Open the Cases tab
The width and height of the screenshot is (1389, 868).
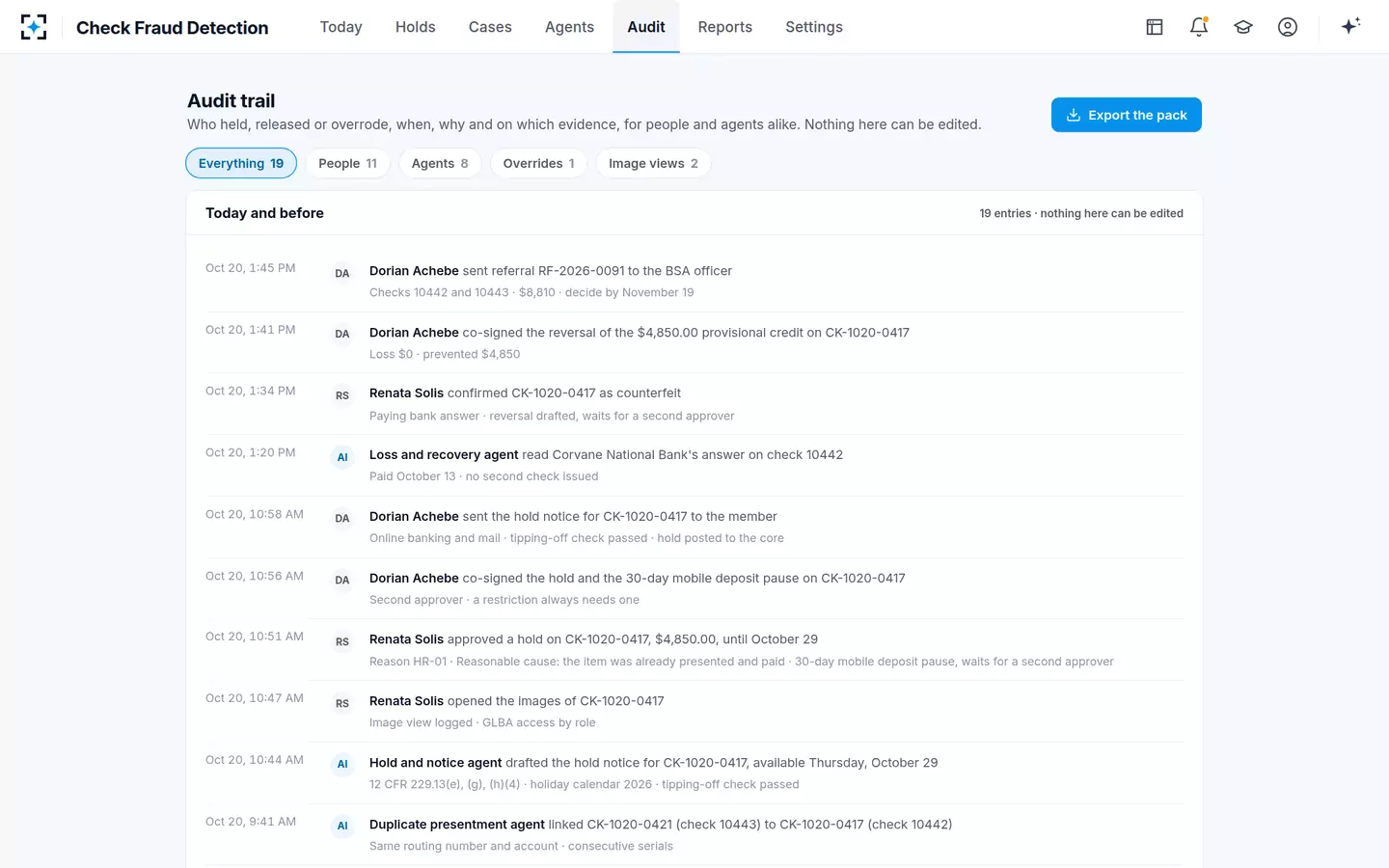tap(490, 27)
